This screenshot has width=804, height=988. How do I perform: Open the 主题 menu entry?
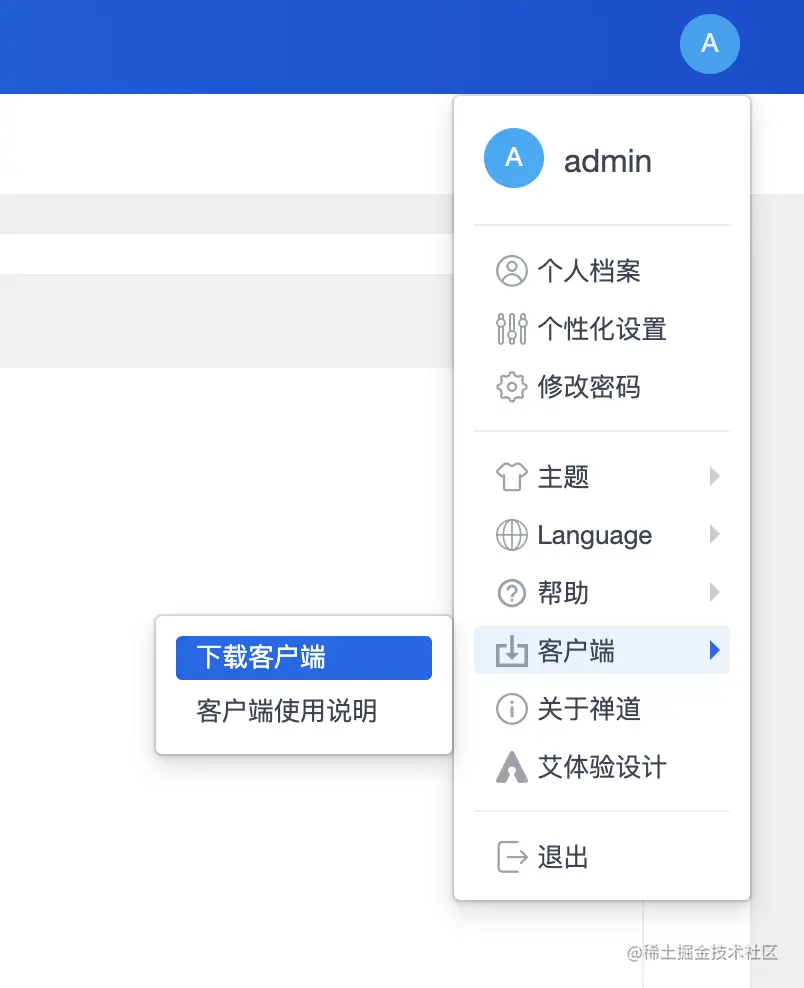tap(602, 476)
